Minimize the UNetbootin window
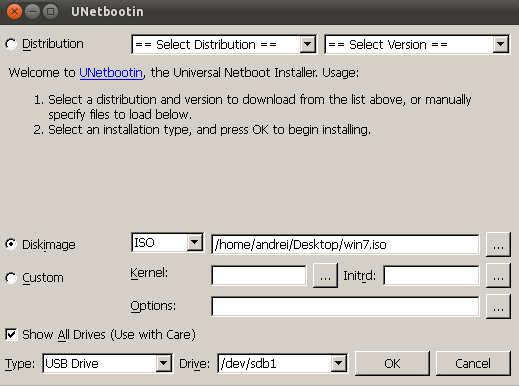This screenshot has width=519, height=386. pos(33,11)
